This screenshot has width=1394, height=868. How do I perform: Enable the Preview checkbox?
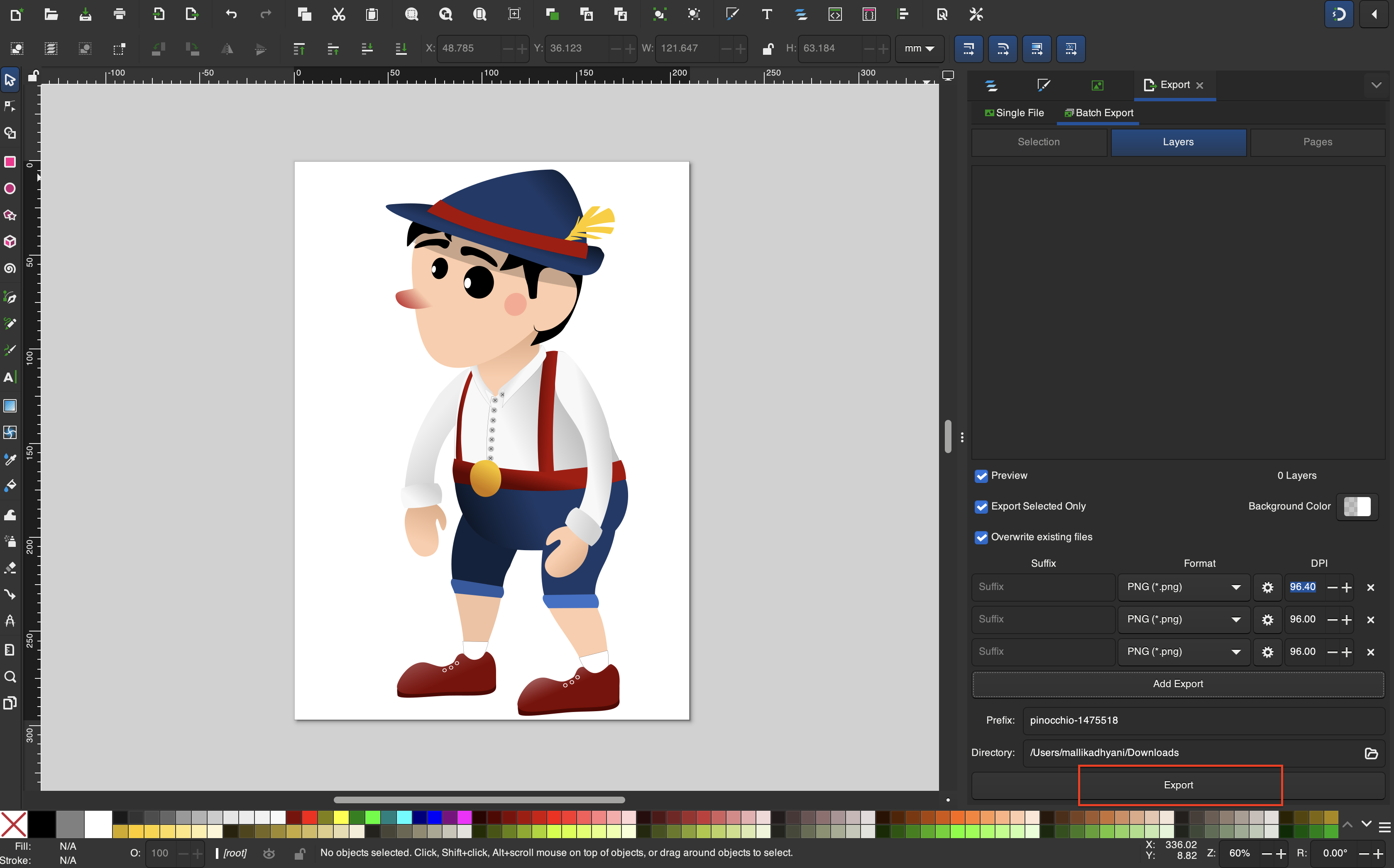982,476
